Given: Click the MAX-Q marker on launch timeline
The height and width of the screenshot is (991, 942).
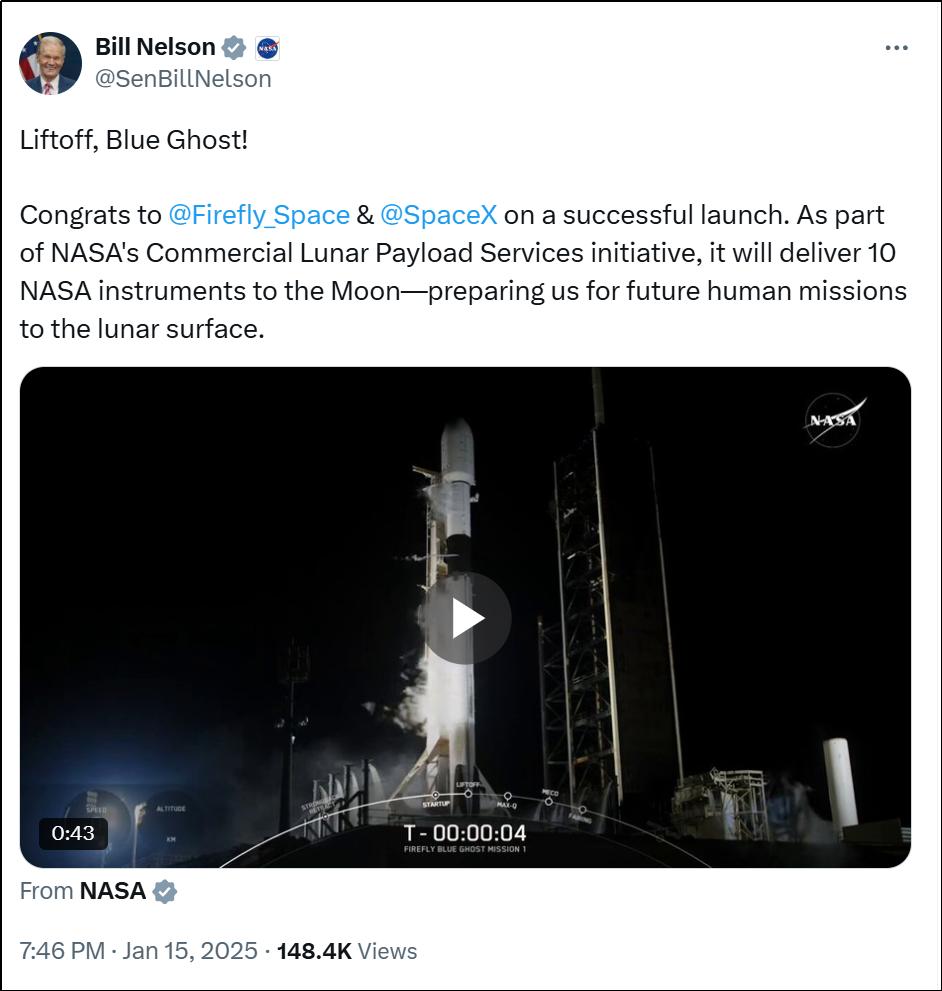Looking at the screenshot, I should tap(506, 799).
